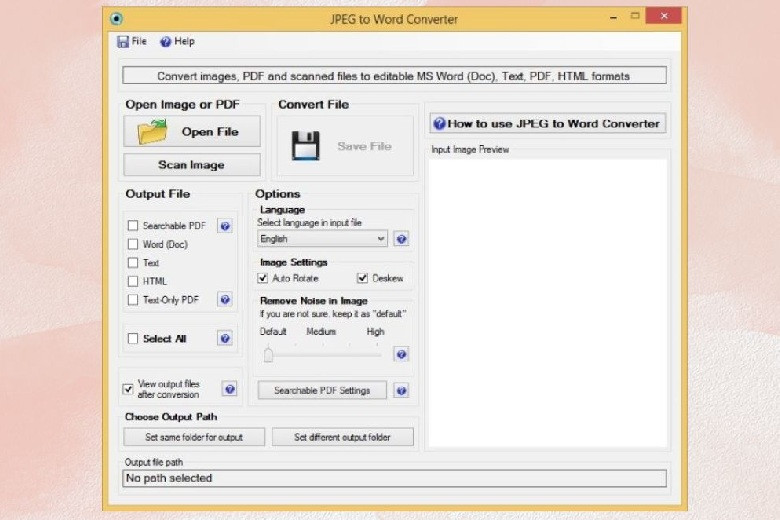The height and width of the screenshot is (520, 780).
Task: Click the floppy disk Save File icon
Action: pos(305,146)
